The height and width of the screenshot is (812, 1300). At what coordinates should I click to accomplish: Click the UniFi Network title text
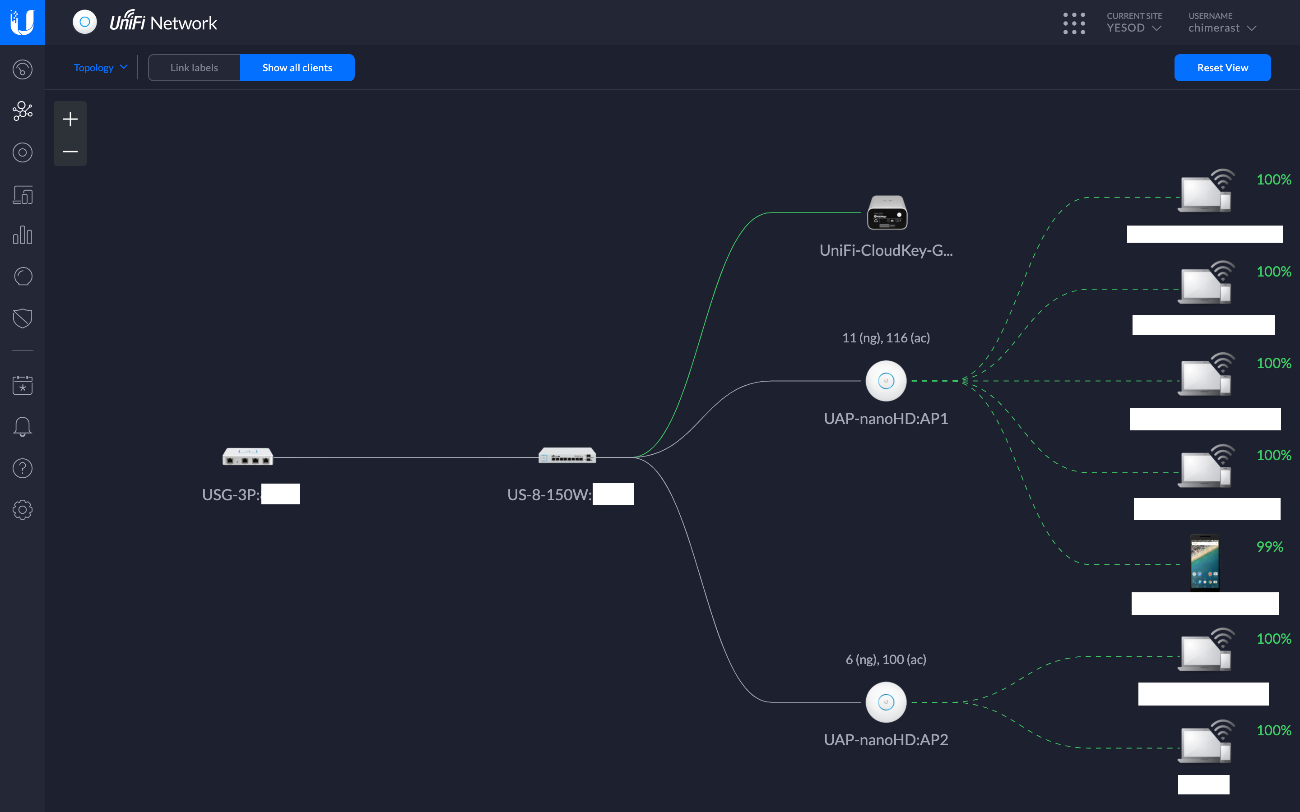tap(164, 22)
